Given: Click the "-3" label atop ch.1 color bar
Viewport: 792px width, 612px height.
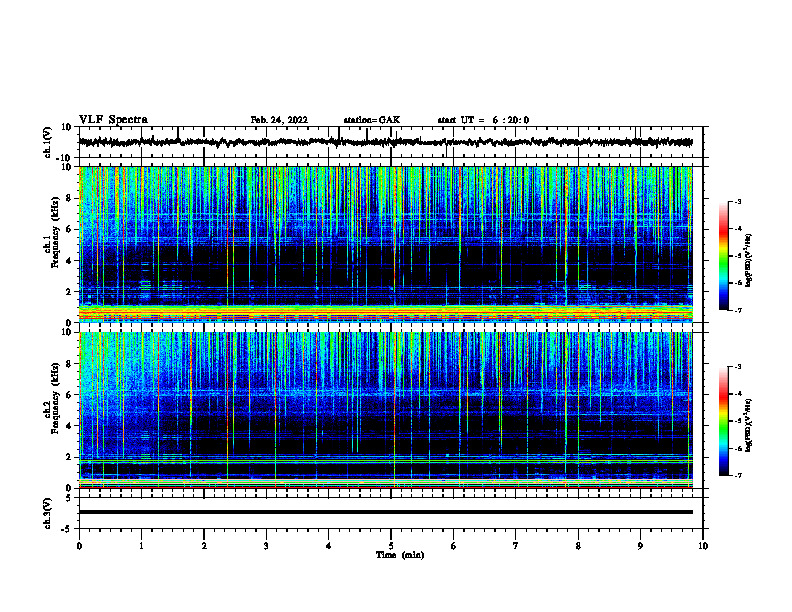Looking at the screenshot, I should pyautogui.click(x=737, y=201).
